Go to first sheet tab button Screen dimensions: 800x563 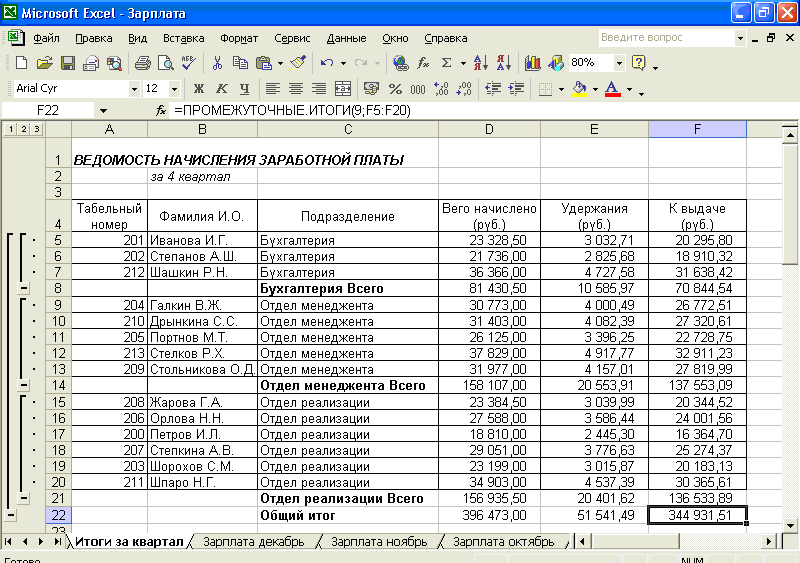coord(8,541)
